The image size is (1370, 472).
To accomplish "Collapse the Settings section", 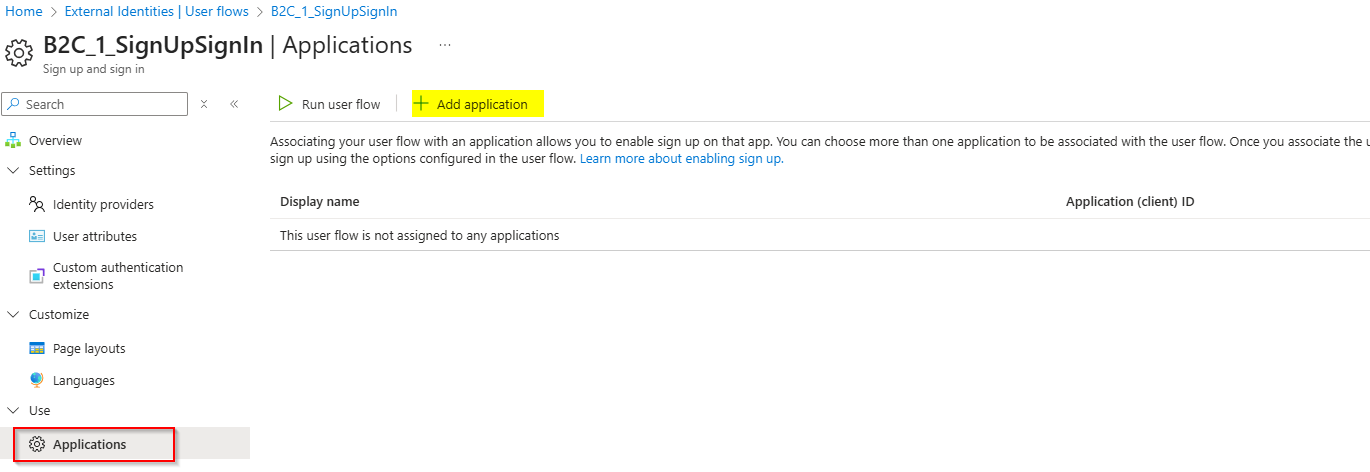I will point(13,170).
